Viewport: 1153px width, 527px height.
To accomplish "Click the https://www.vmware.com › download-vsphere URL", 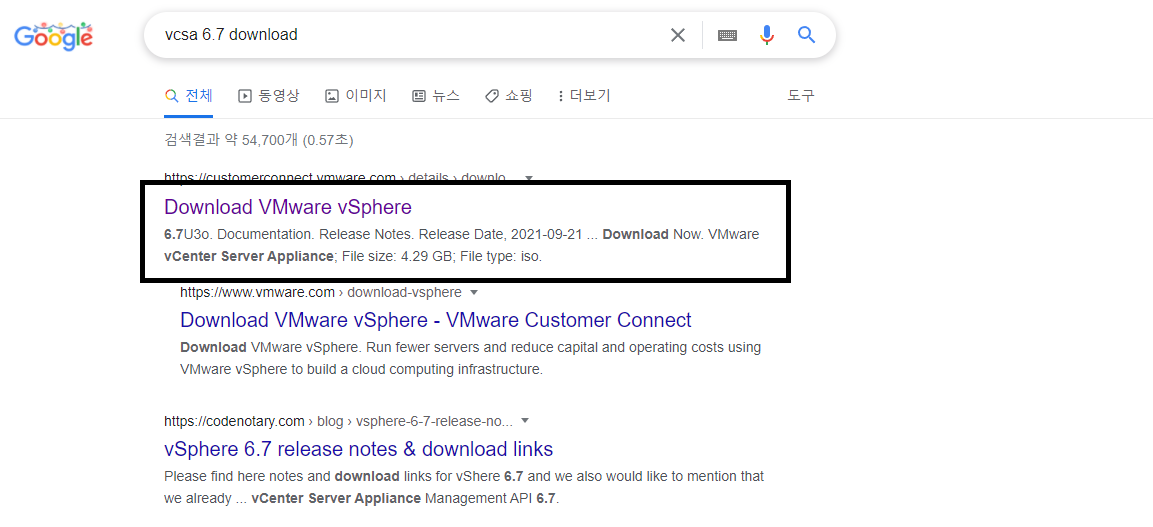I will [321, 293].
